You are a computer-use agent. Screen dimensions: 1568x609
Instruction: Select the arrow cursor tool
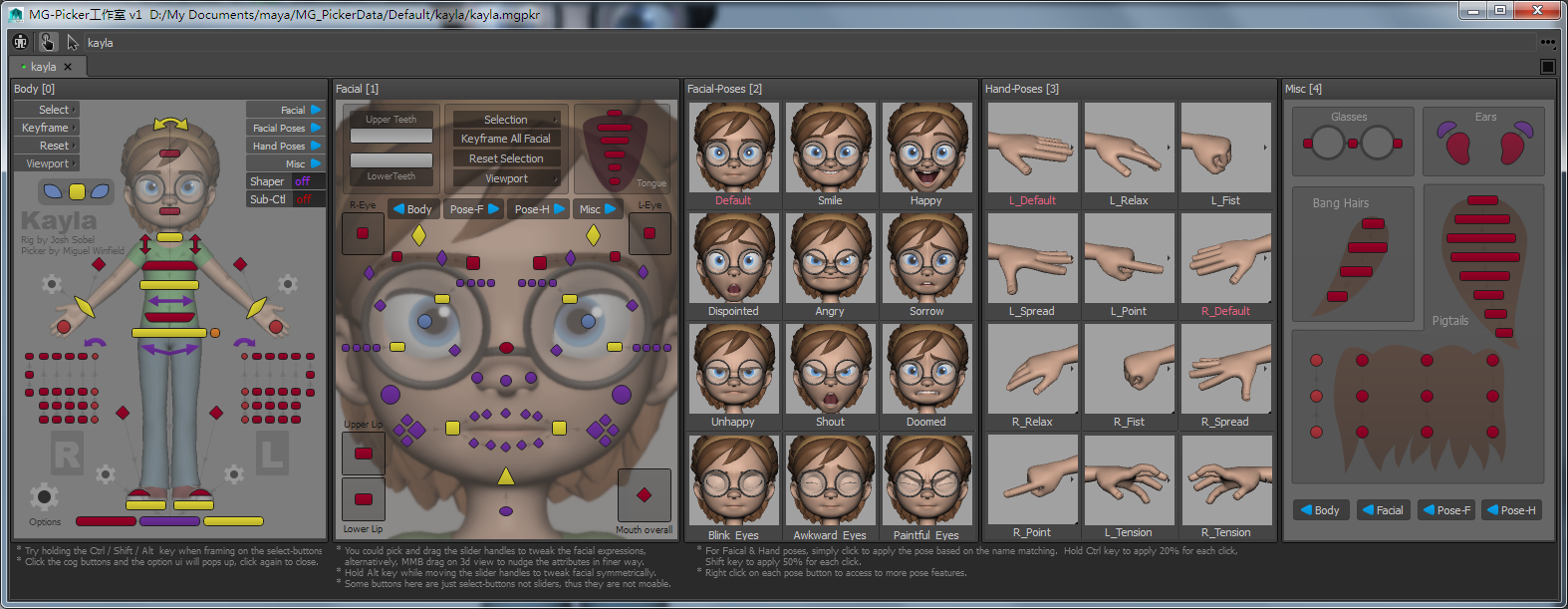point(73,42)
